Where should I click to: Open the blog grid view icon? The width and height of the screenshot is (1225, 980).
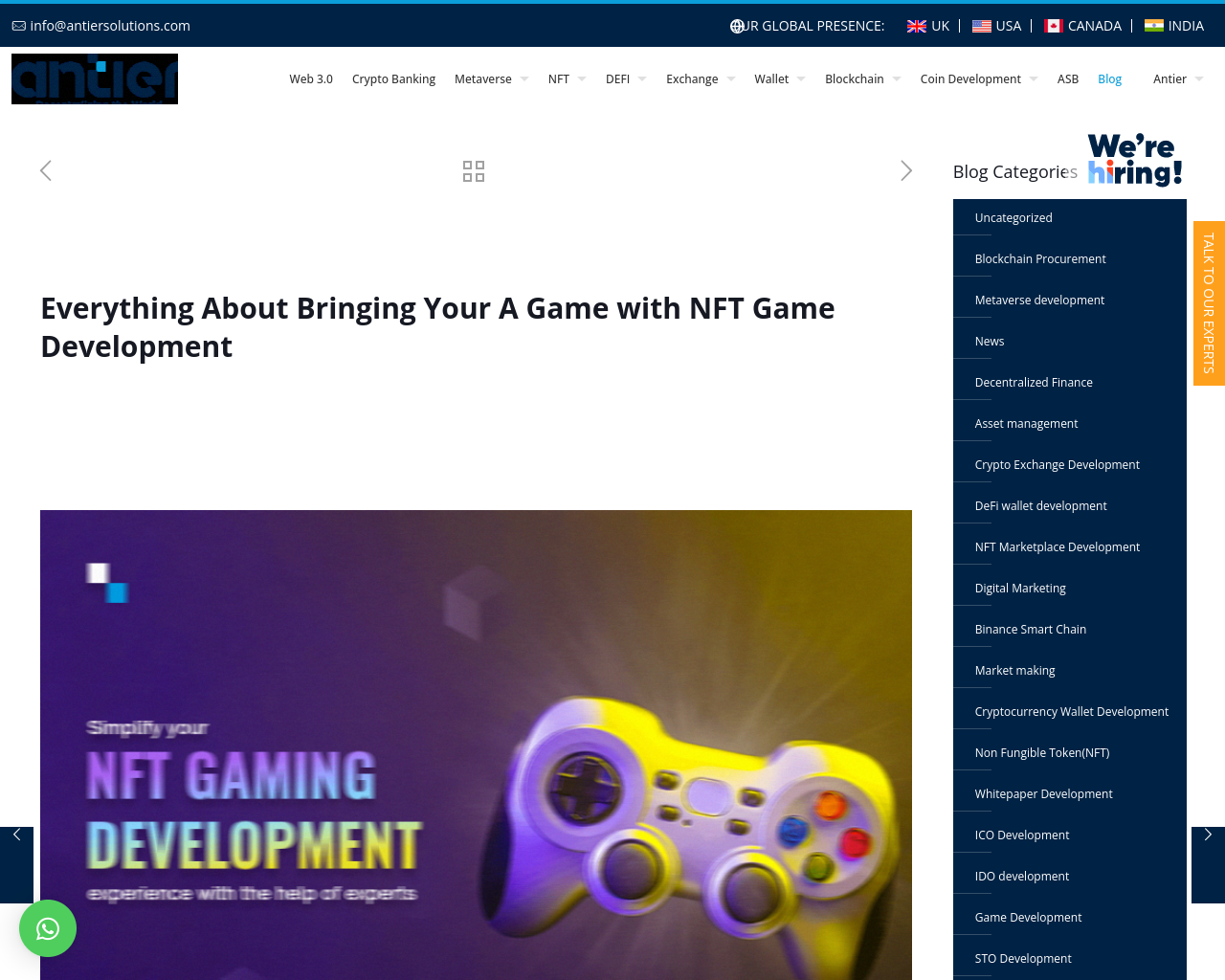coord(474,171)
